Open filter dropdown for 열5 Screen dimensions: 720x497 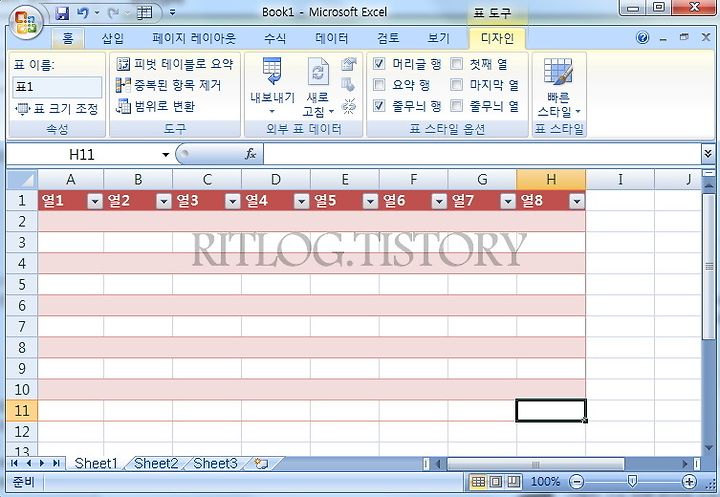coord(371,201)
